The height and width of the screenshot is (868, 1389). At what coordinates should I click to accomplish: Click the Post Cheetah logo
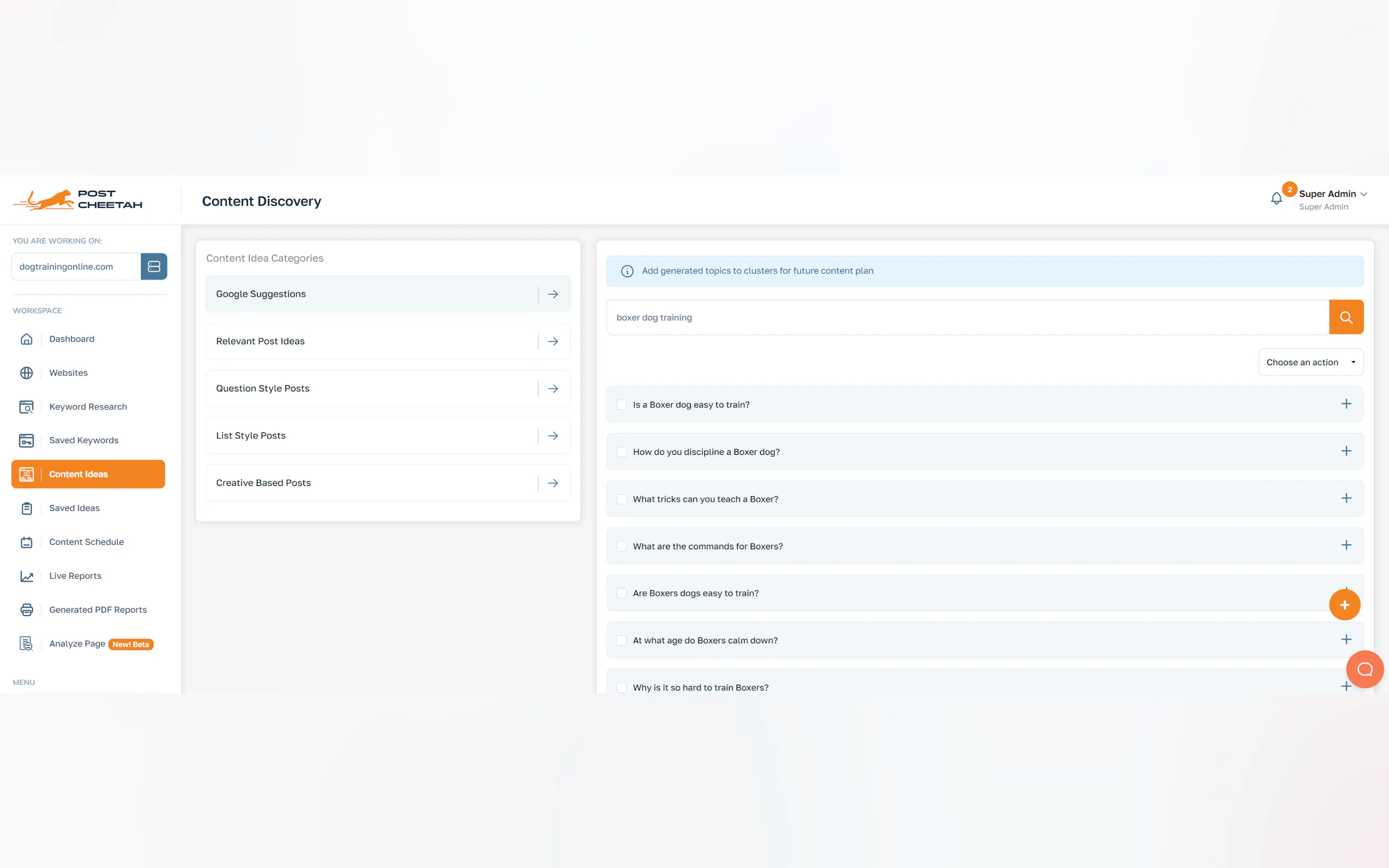pyautogui.click(x=78, y=200)
